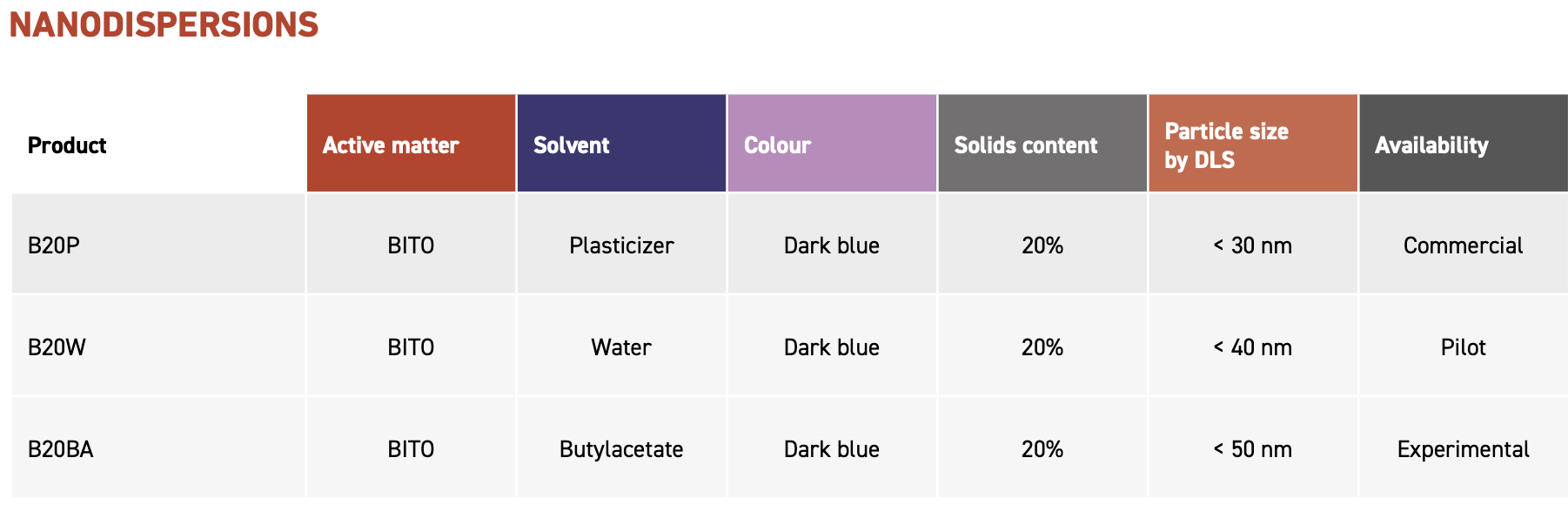Select the B20BA product cell
The height and width of the screenshot is (505, 1568).
[x=158, y=448]
